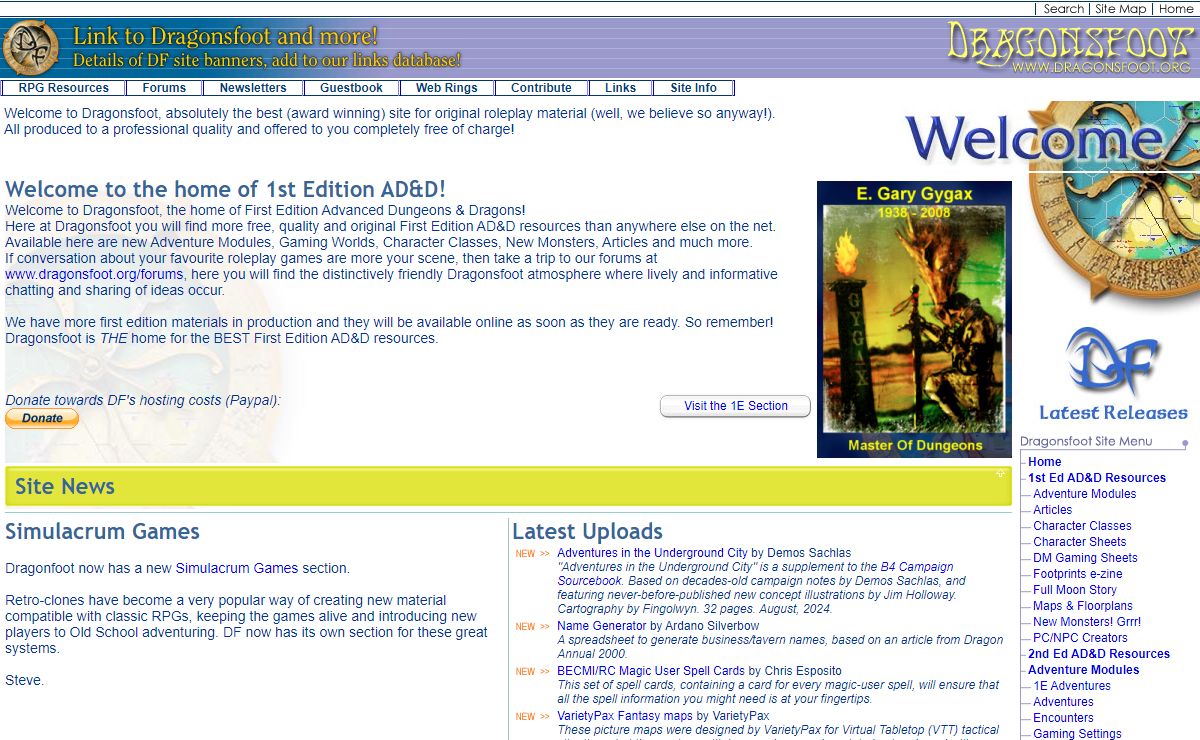1200x740 pixels.
Task: Open VarietyPax Fantasy maps link
Action: click(625, 716)
